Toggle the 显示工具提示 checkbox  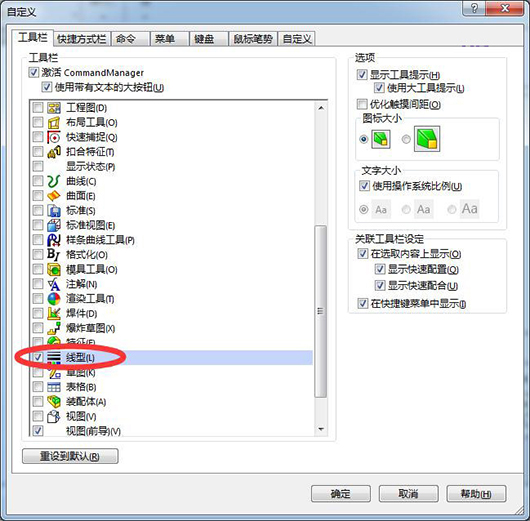point(362,74)
